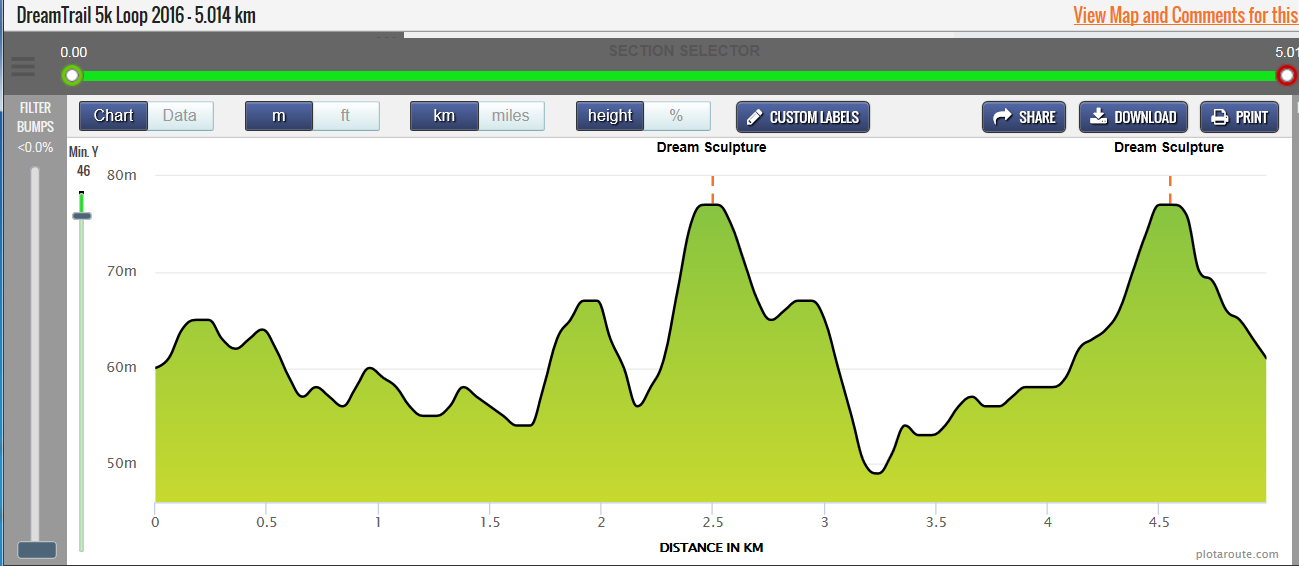Open the hamburger menu icon
Viewport: 1299px width, 566px height.
point(22,67)
